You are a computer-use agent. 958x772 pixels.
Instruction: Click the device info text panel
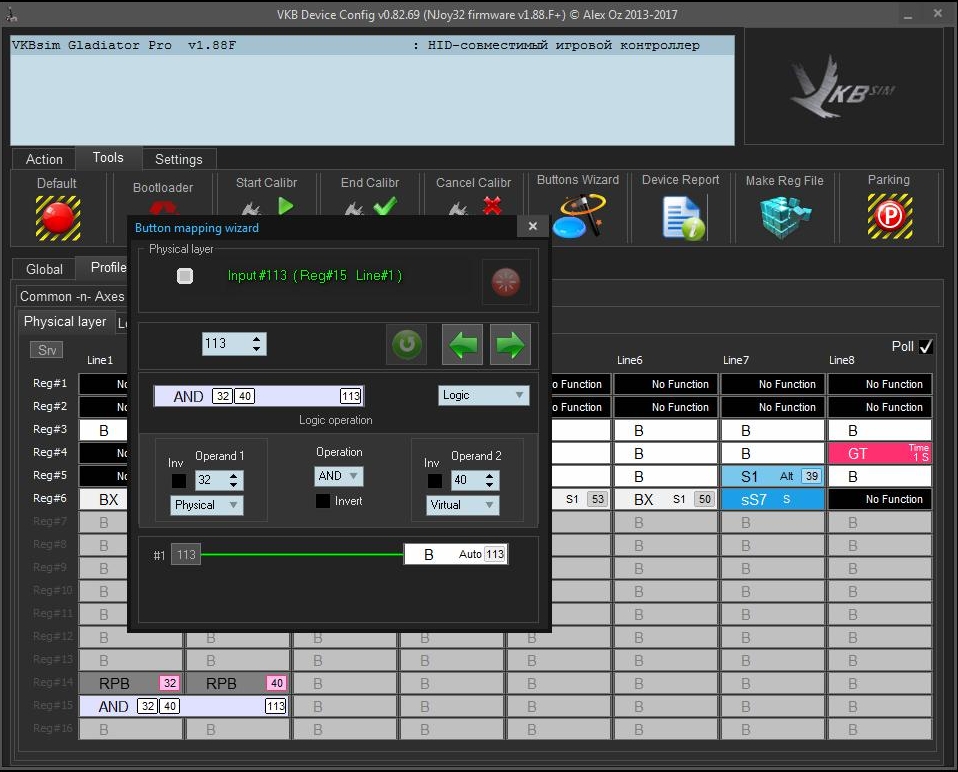(x=372, y=90)
